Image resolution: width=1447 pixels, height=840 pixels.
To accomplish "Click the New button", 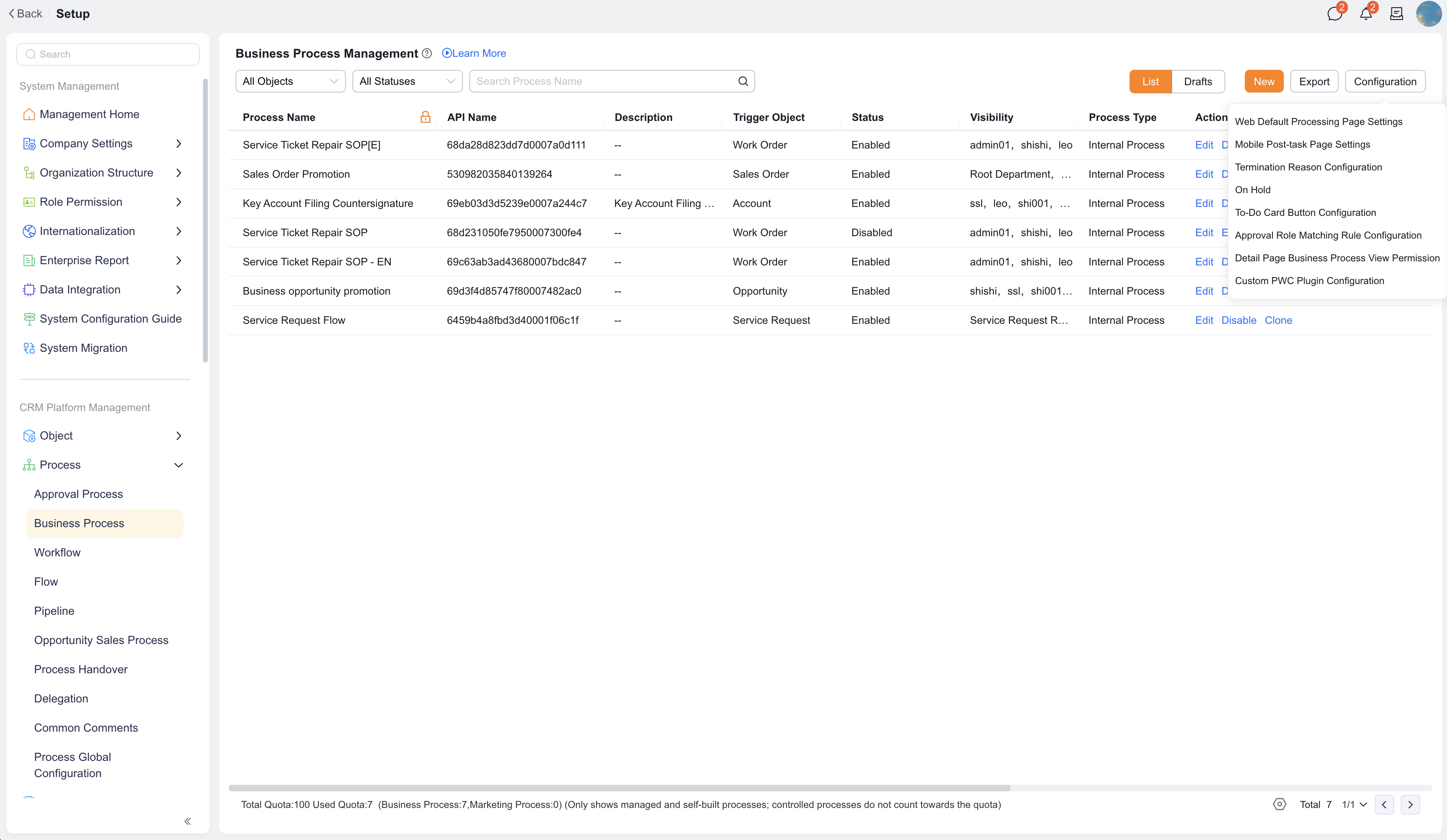I will click(1264, 82).
